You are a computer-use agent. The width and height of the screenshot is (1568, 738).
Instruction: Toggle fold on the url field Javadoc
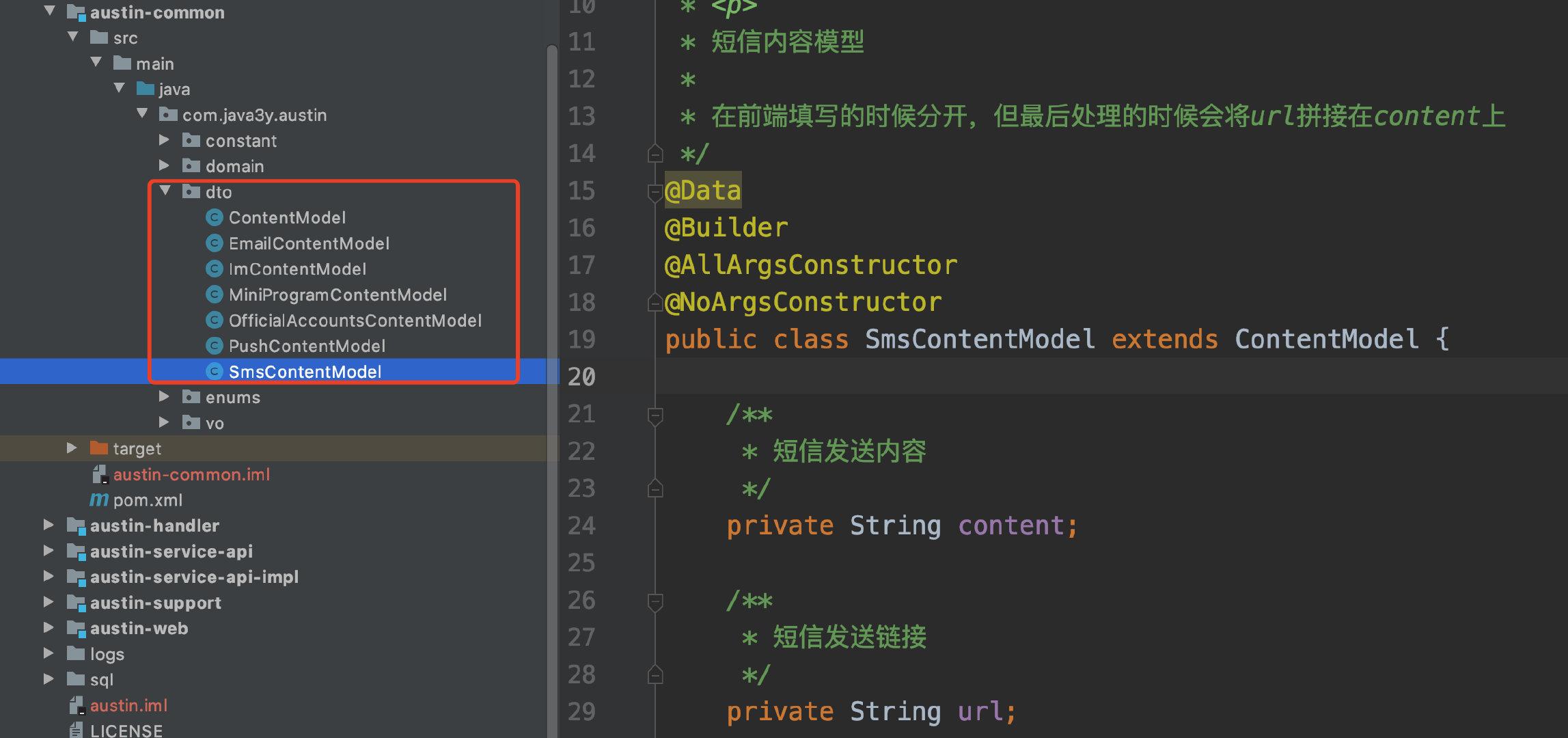click(655, 601)
